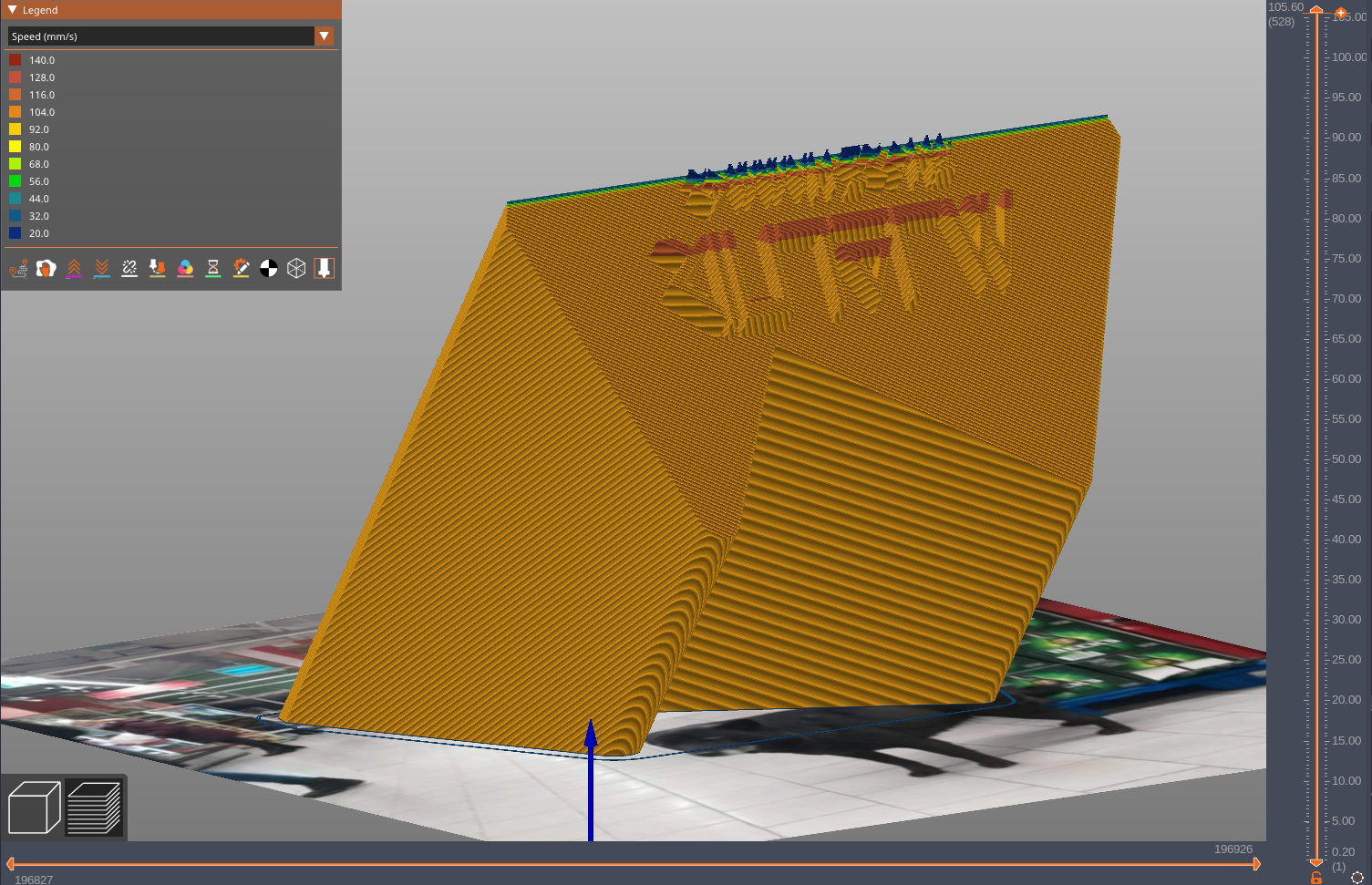Toggle custom G-code gear-pencil icon
The width and height of the screenshot is (1372, 885).
tap(241, 268)
